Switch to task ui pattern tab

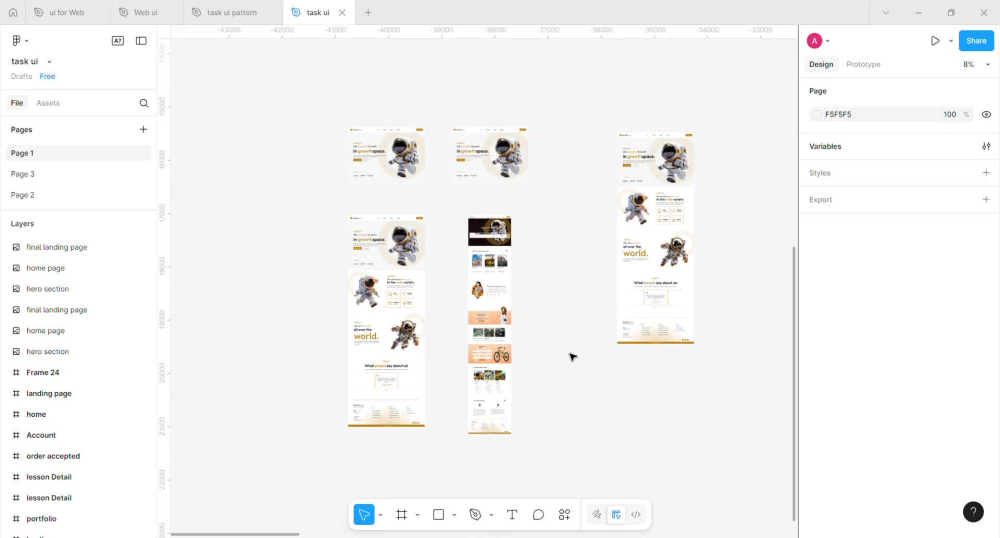(x=232, y=12)
